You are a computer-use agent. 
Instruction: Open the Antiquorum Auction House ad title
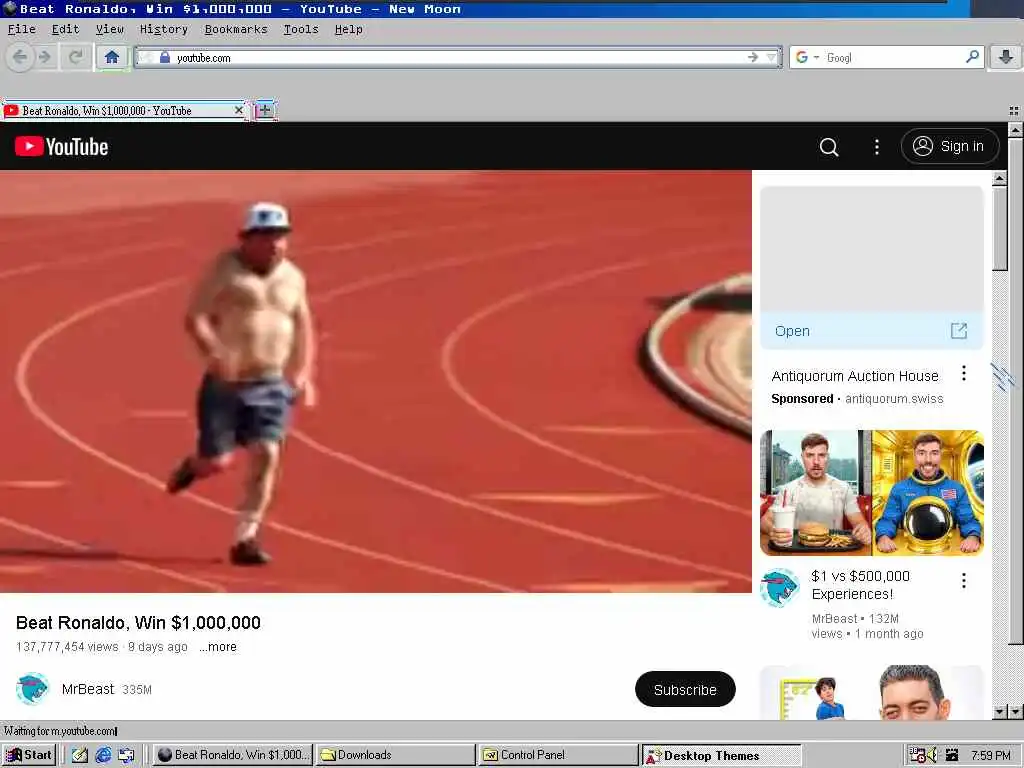coord(855,376)
